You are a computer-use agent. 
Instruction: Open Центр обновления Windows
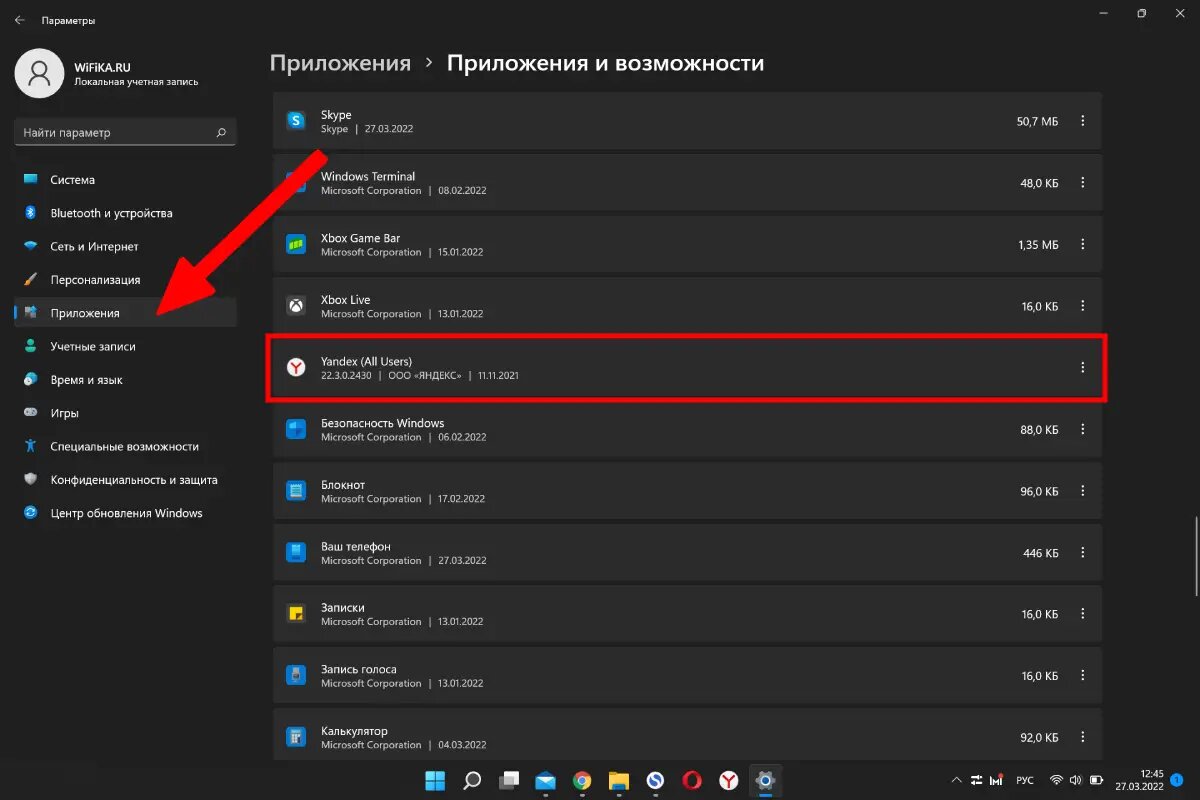point(125,513)
